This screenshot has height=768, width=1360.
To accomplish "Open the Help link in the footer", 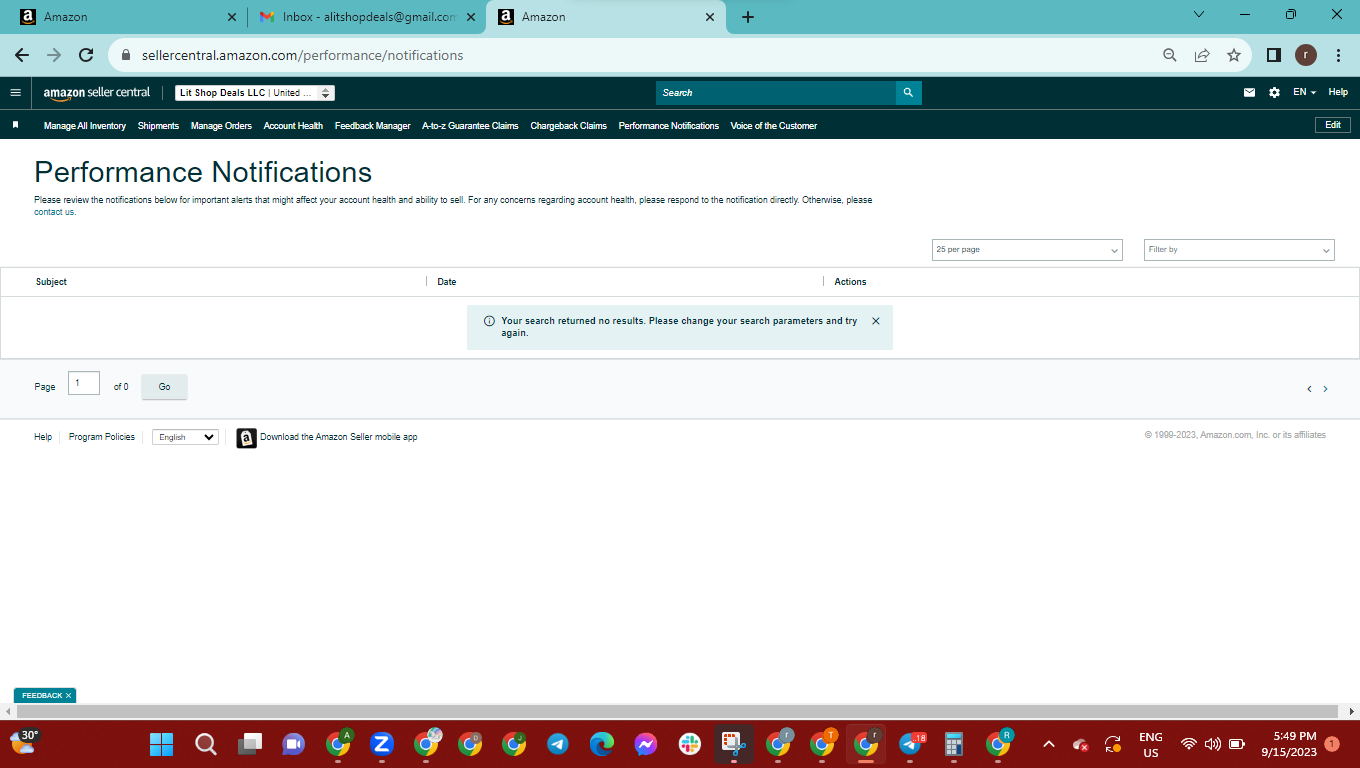I will (x=43, y=437).
